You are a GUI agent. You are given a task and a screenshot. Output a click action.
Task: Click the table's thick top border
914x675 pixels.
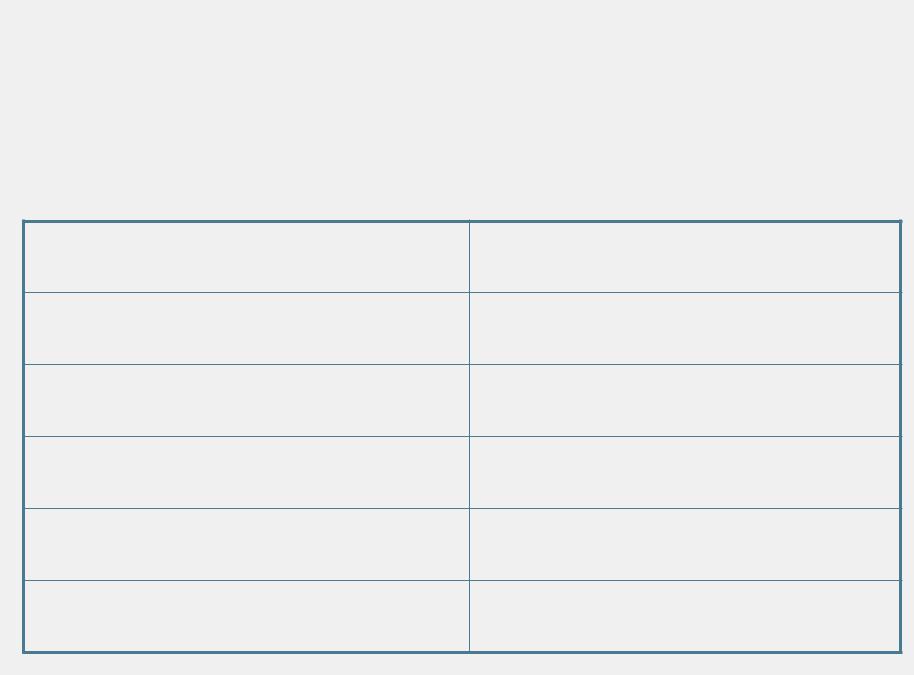[x=462, y=222]
